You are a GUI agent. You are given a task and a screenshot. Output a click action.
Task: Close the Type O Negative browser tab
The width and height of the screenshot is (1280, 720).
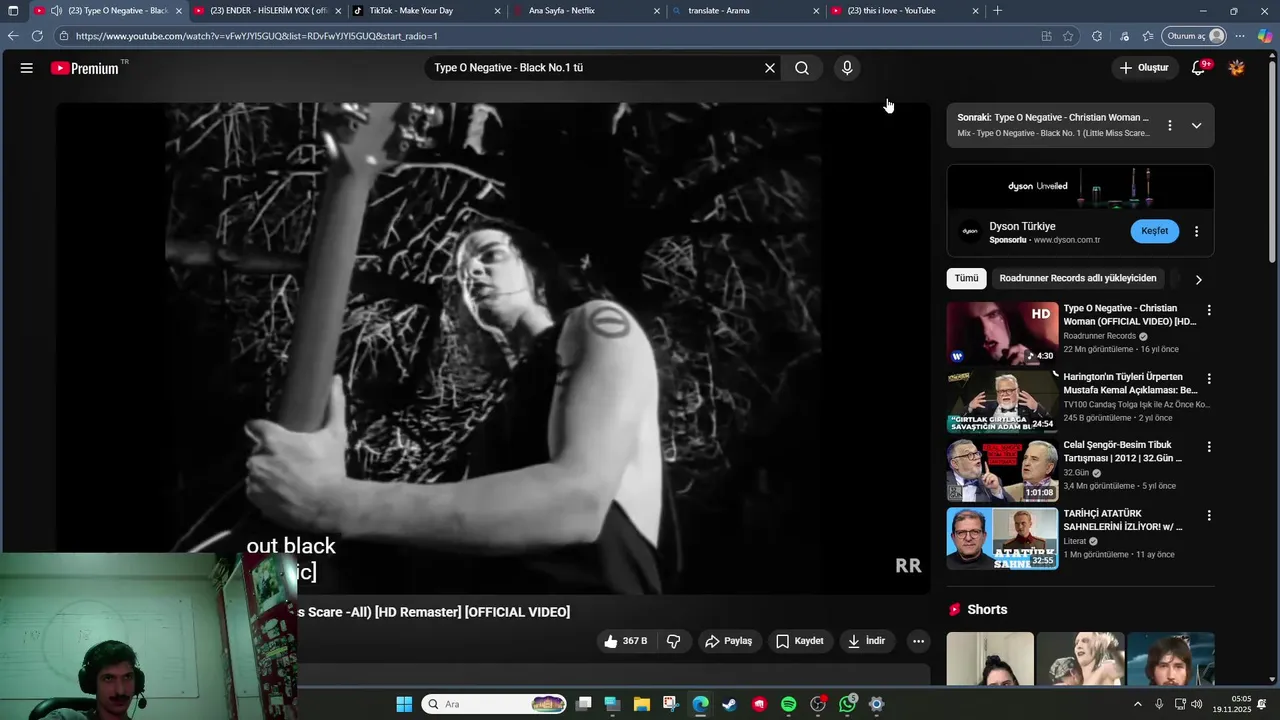pos(179,11)
